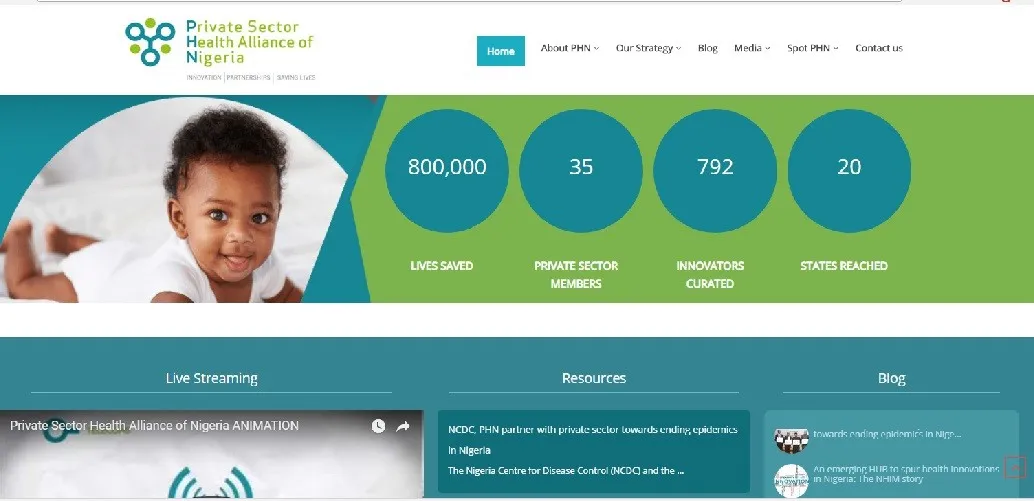Open the first blog post thumbnail image
The width and height of the screenshot is (1034, 501).
tap(791, 440)
